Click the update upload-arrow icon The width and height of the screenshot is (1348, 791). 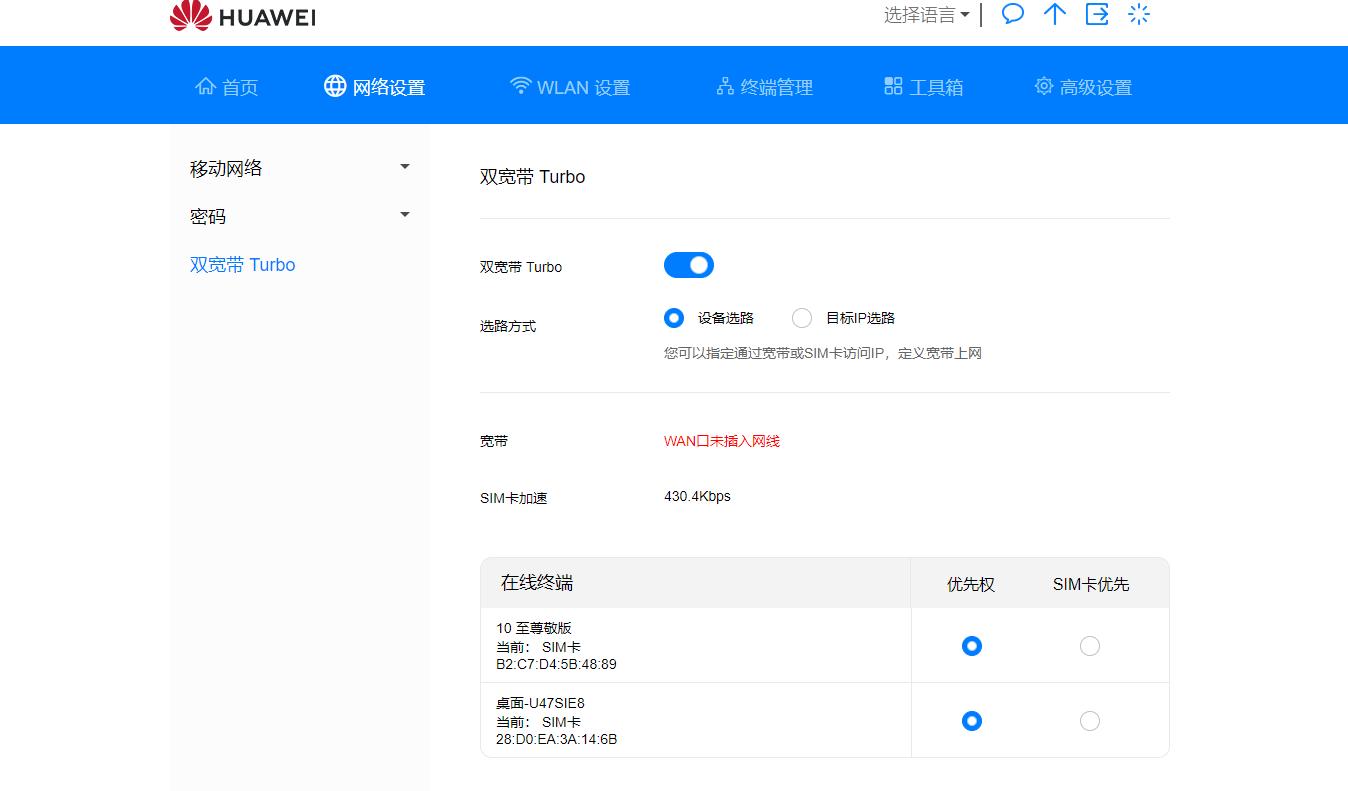click(1054, 14)
